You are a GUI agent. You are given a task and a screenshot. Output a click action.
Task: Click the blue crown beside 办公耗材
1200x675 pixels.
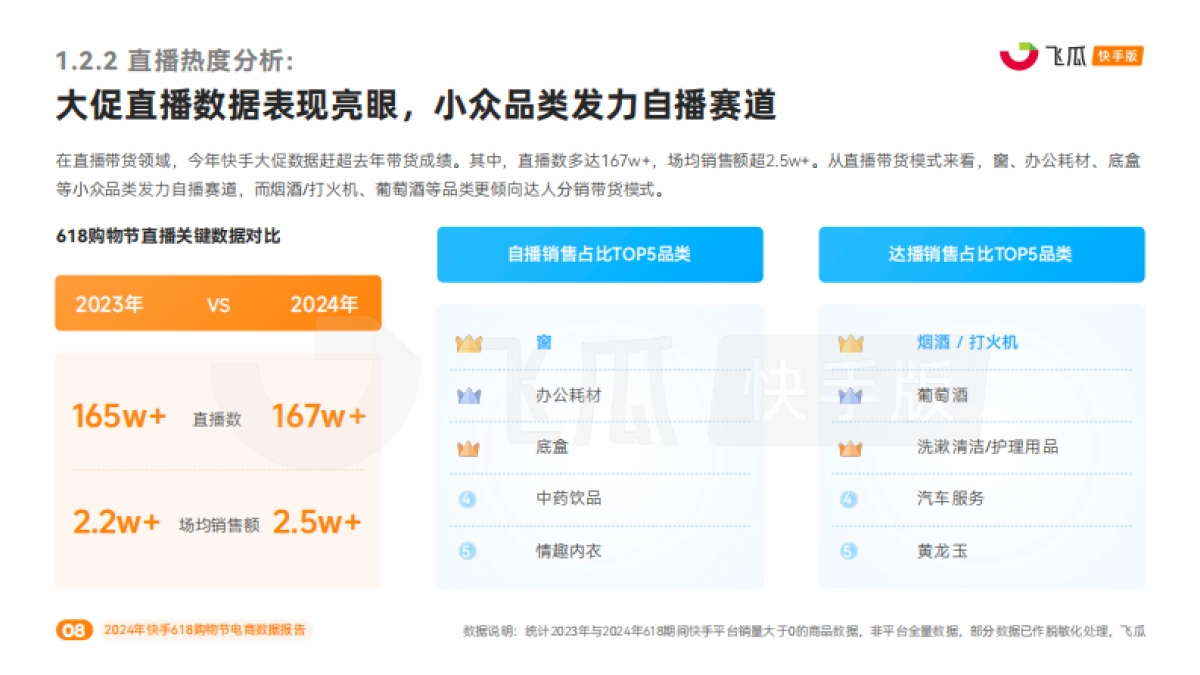tap(468, 394)
